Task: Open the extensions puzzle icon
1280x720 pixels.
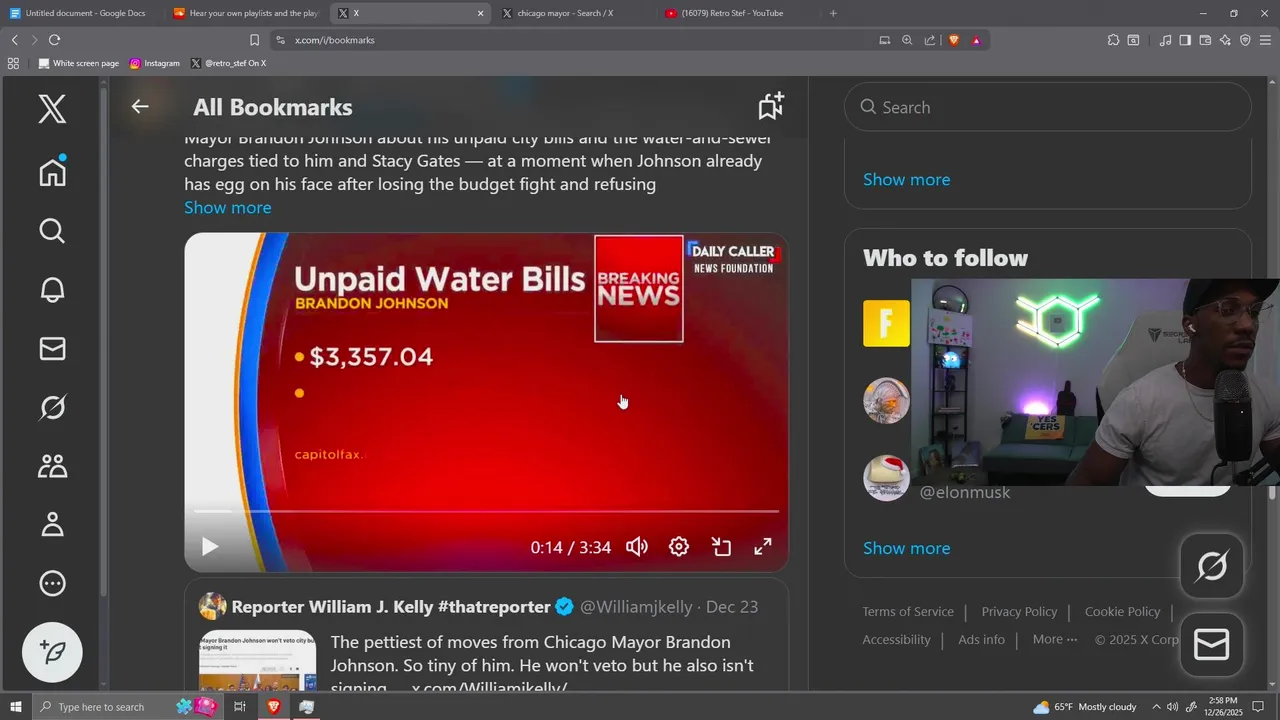Action: 1113,40
